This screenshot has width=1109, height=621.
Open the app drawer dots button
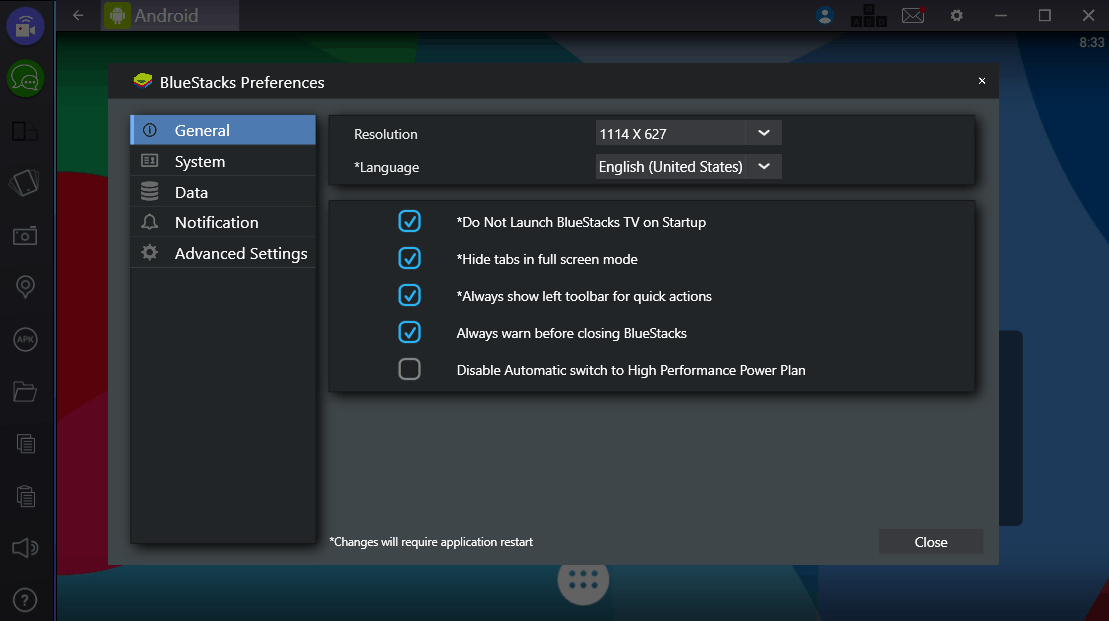(583, 580)
